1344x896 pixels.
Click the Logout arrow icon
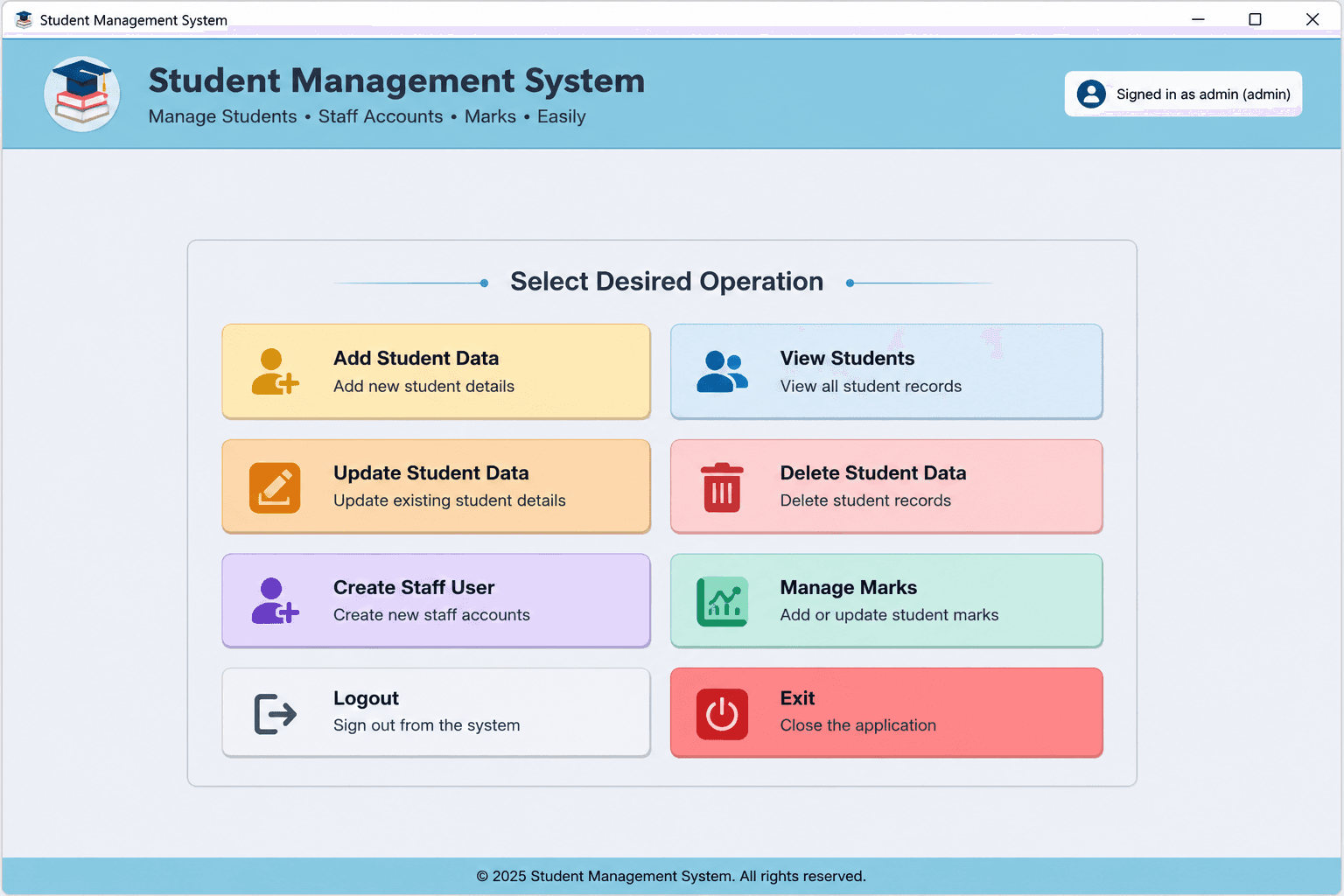coord(275,713)
